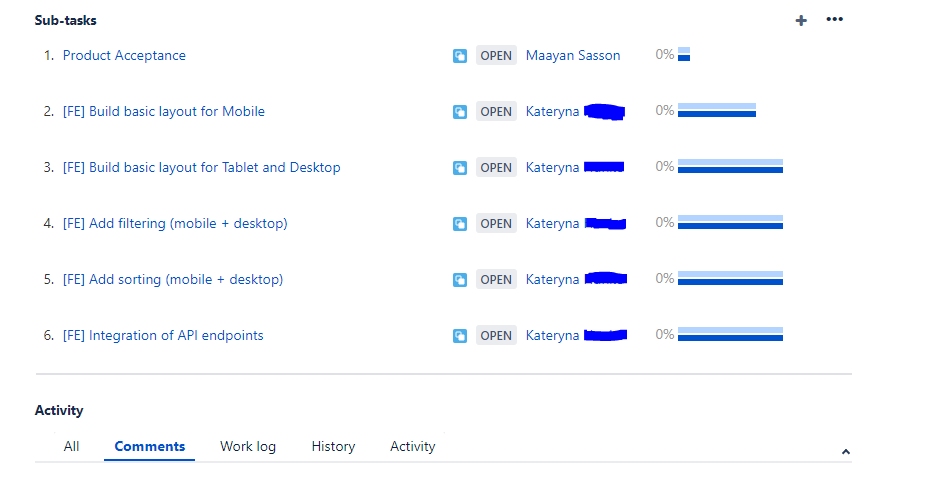The image size is (936, 484).
Task: Click sub-task type icon for Product Acceptance
Action: pos(460,56)
